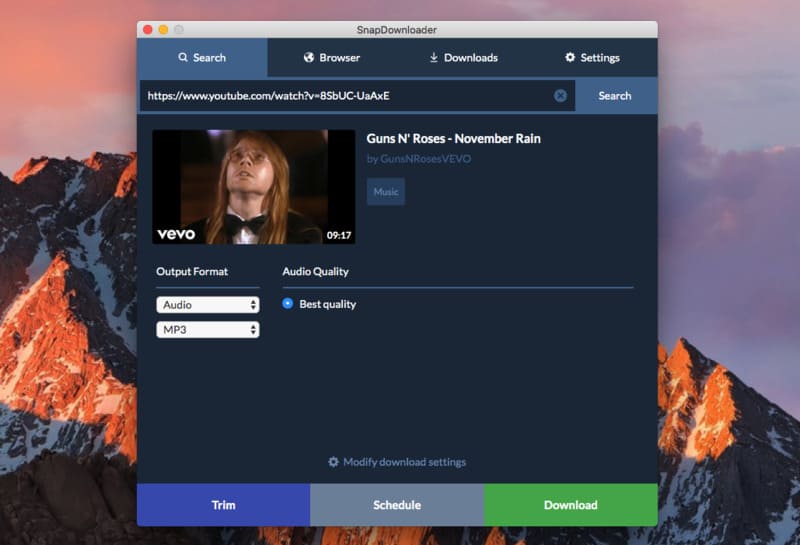
Task: Click the Search button next to URL
Action: pos(615,95)
